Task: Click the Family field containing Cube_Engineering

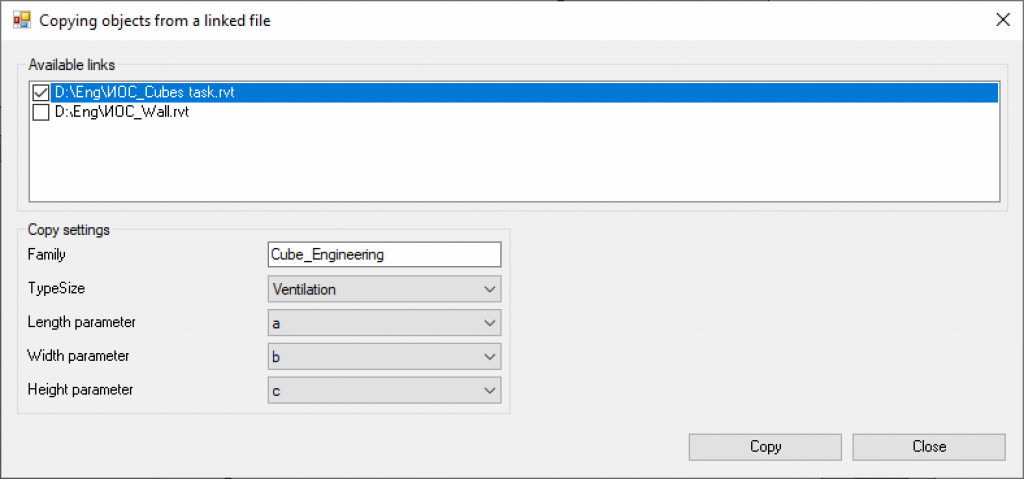Action: tap(384, 255)
